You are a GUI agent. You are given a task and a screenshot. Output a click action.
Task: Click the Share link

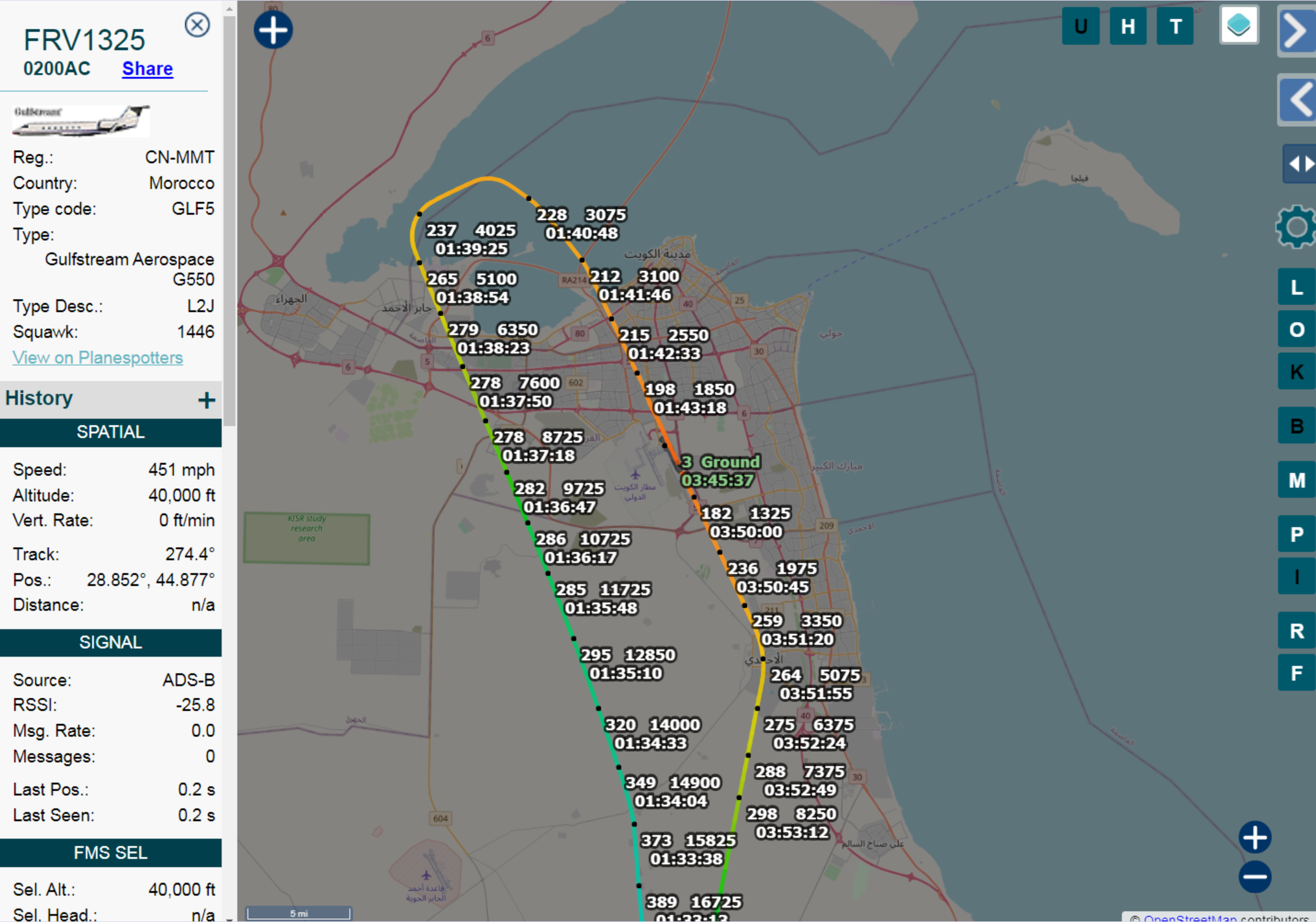click(x=148, y=69)
